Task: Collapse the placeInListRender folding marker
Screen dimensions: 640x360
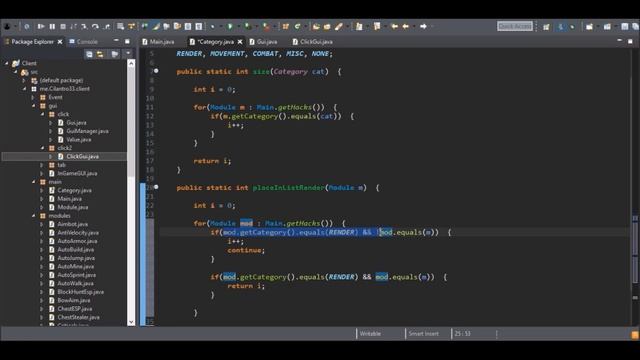Action: click(156, 187)
